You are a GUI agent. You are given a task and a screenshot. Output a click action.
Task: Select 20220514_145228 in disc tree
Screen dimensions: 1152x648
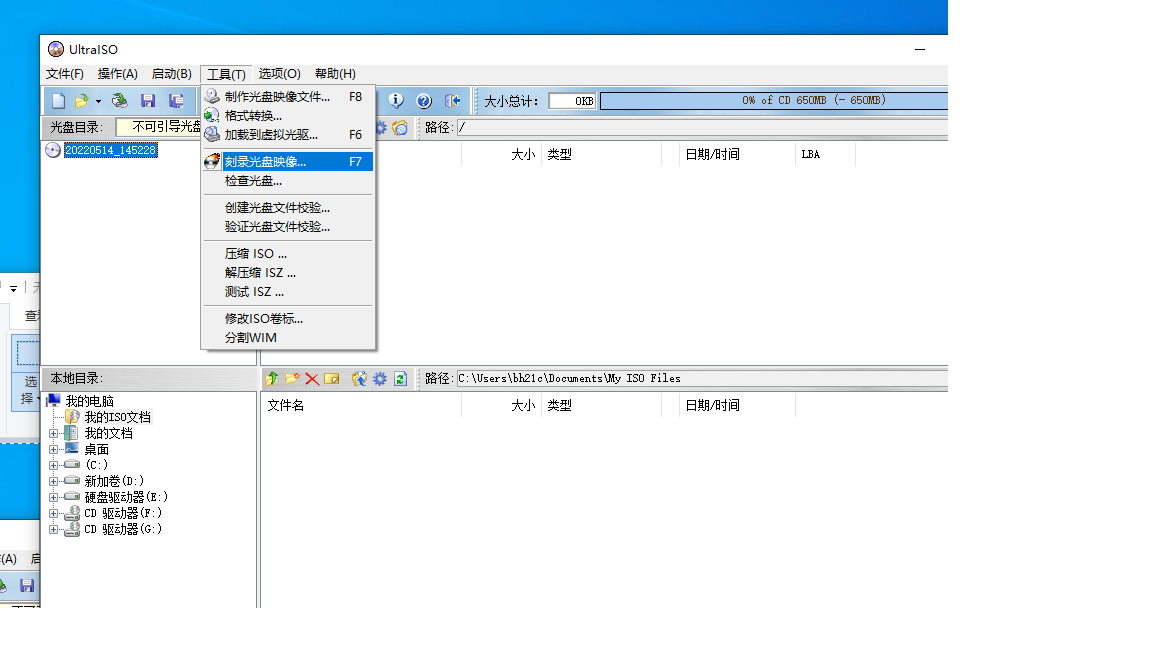click(110, 150)
